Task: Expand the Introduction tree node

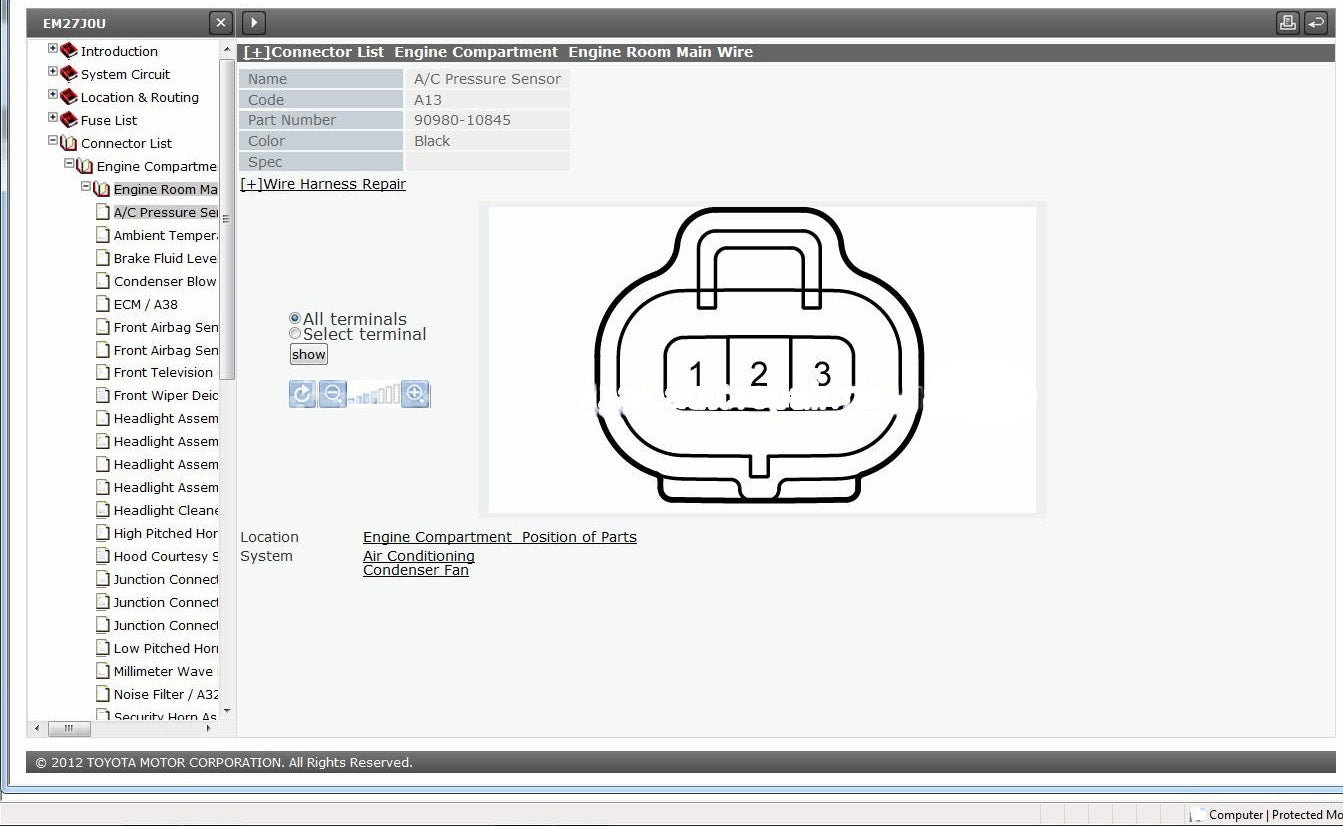Action: [x=53, y=49]
